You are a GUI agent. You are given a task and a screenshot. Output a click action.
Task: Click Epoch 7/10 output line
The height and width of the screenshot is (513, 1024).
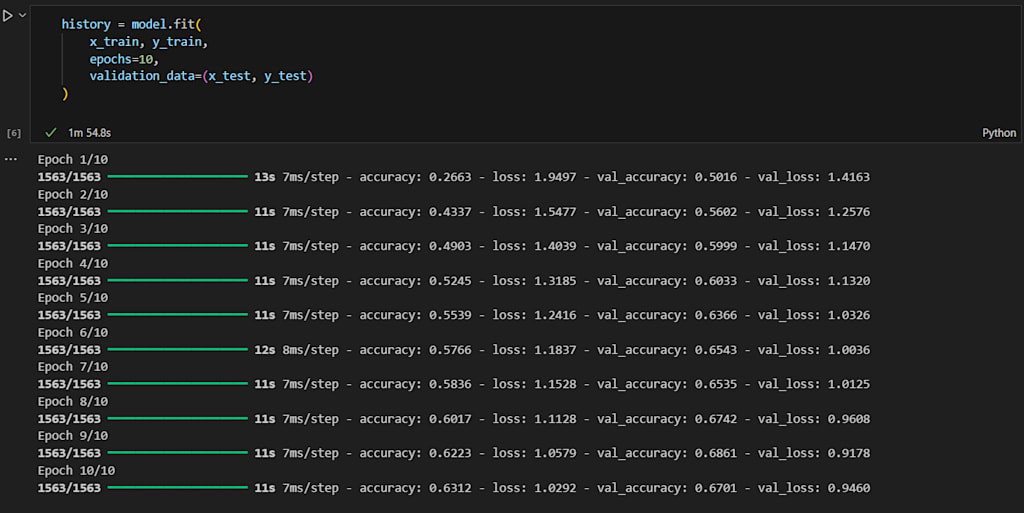(x=72, y=367)
